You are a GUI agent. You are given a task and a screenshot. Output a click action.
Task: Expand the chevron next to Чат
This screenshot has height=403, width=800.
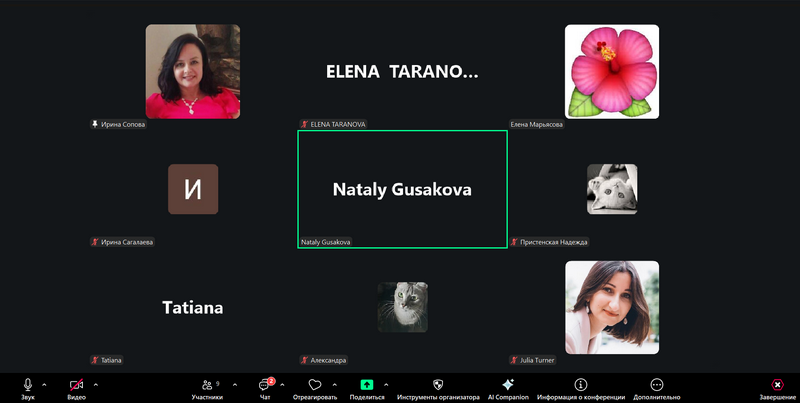[x=282, y=384]
